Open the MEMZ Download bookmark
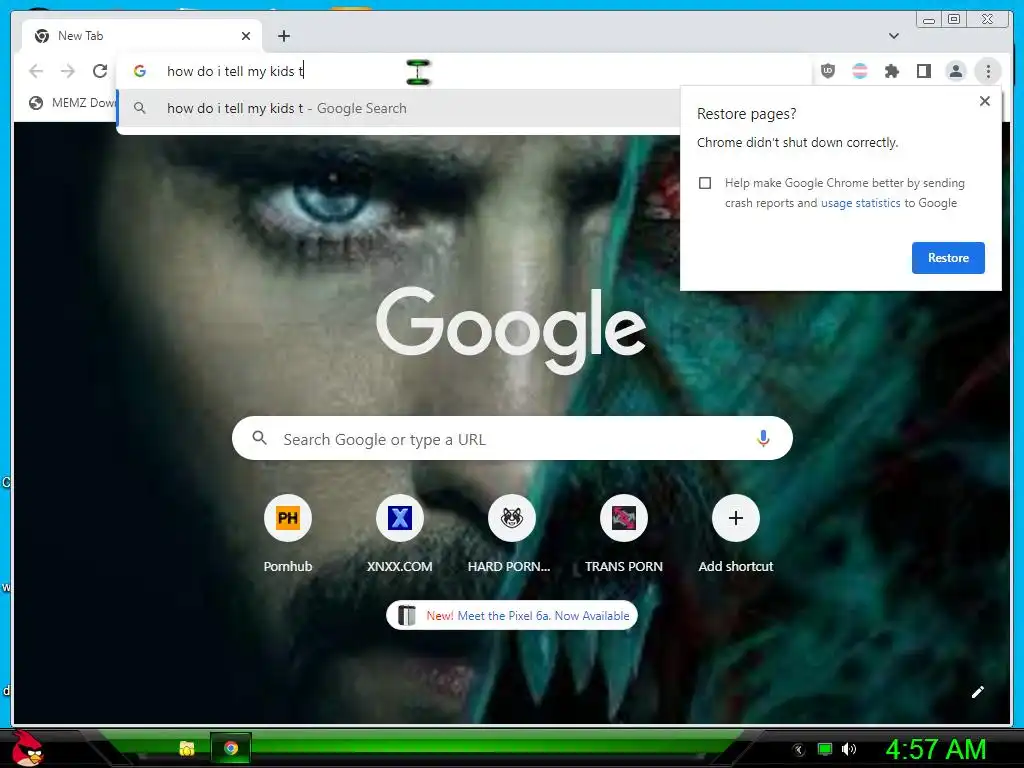 72,103
